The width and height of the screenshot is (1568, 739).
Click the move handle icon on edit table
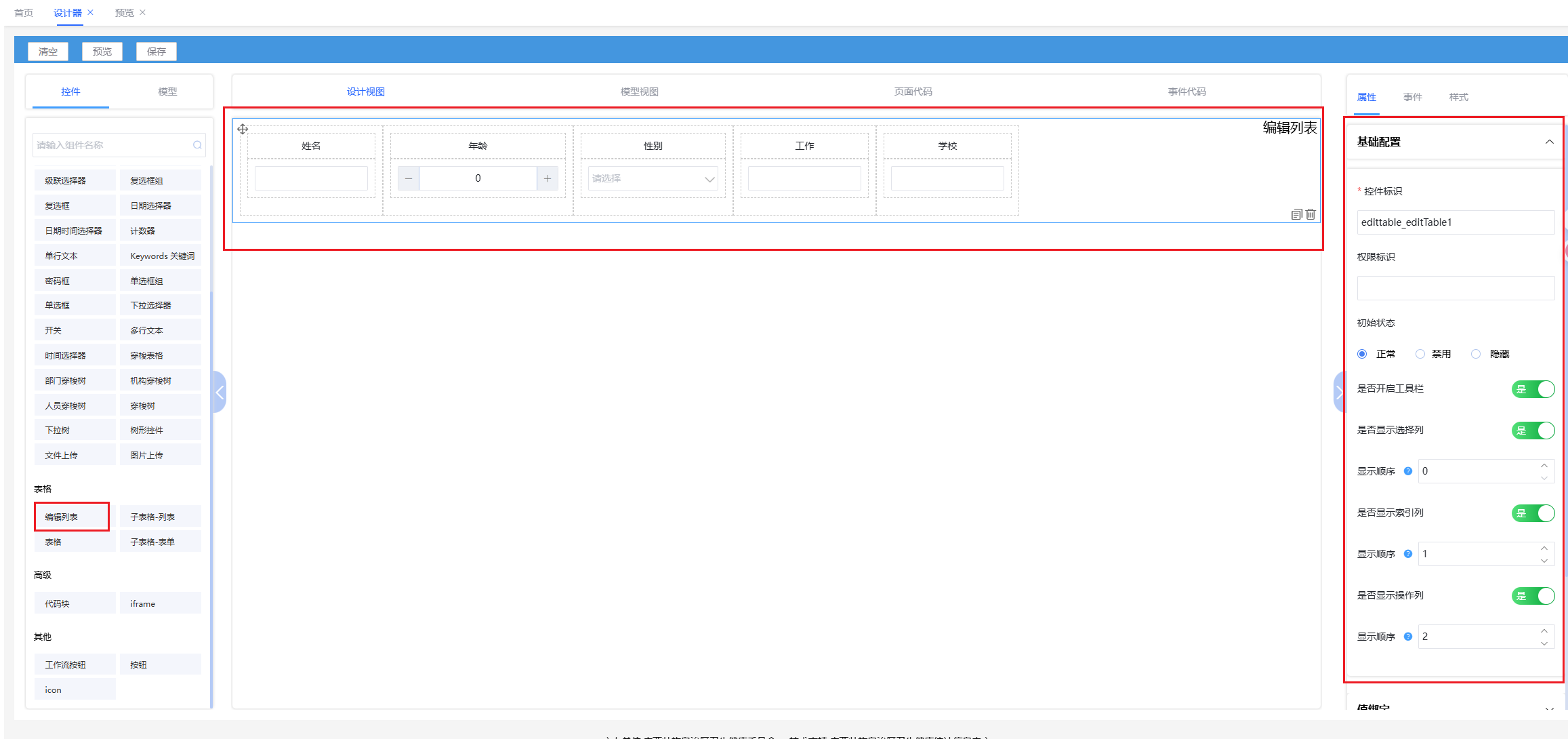tap(243, 129)
